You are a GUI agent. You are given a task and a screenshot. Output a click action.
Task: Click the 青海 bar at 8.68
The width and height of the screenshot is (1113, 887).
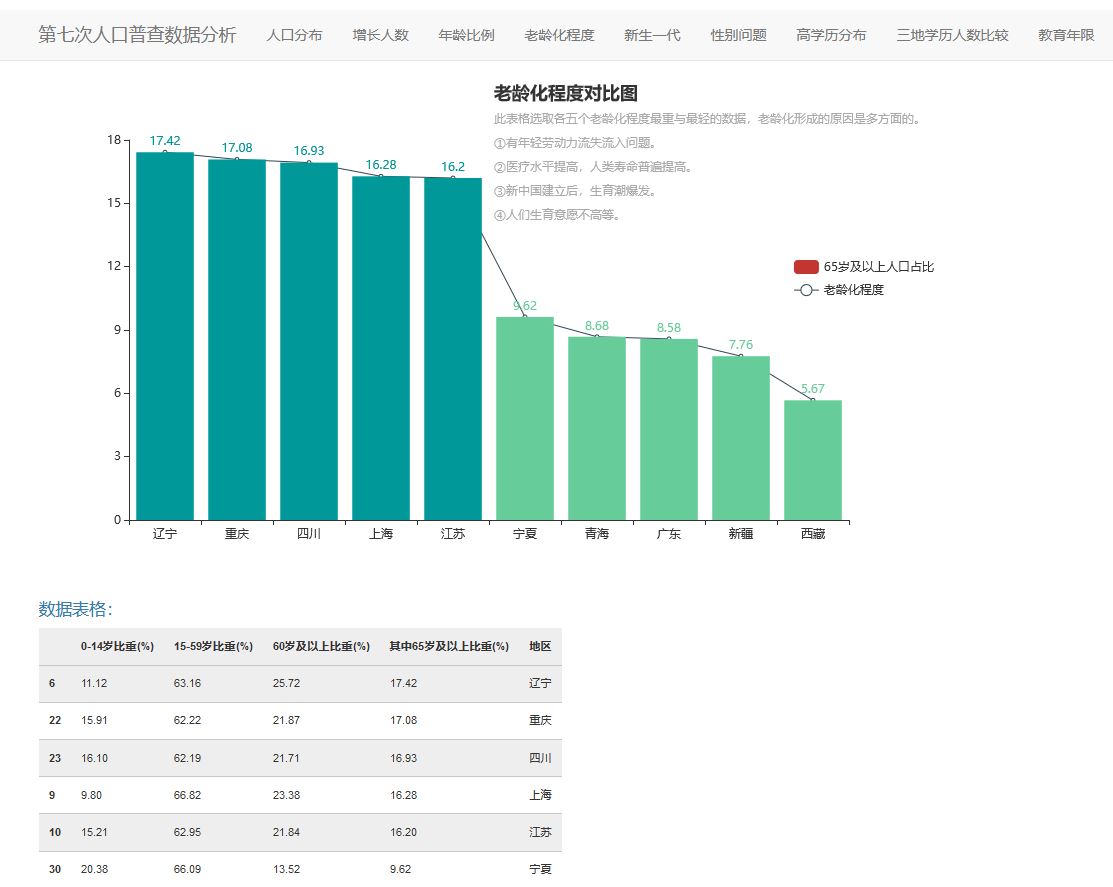(597, 428)
